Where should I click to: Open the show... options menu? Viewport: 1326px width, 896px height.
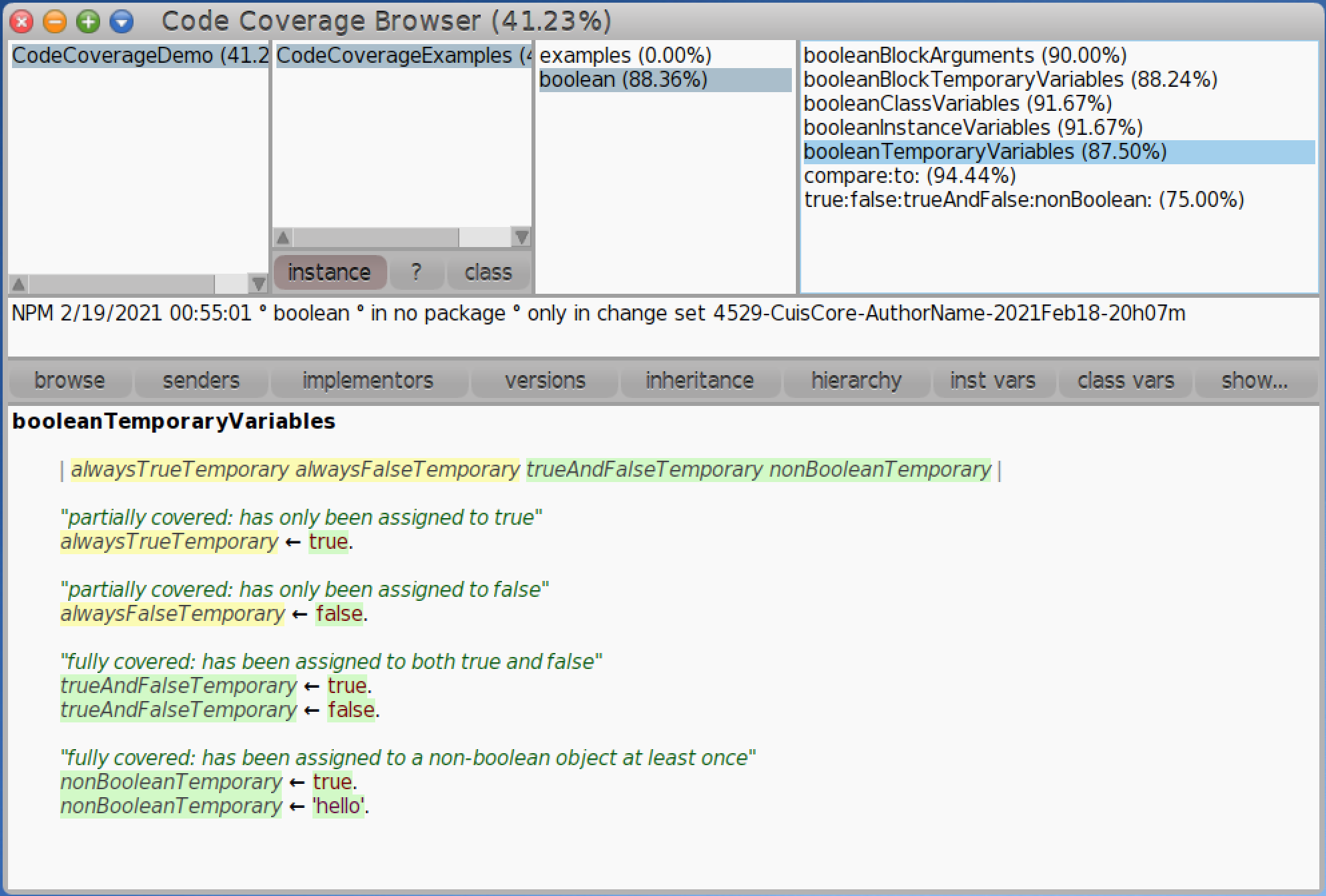[1254, 381]
